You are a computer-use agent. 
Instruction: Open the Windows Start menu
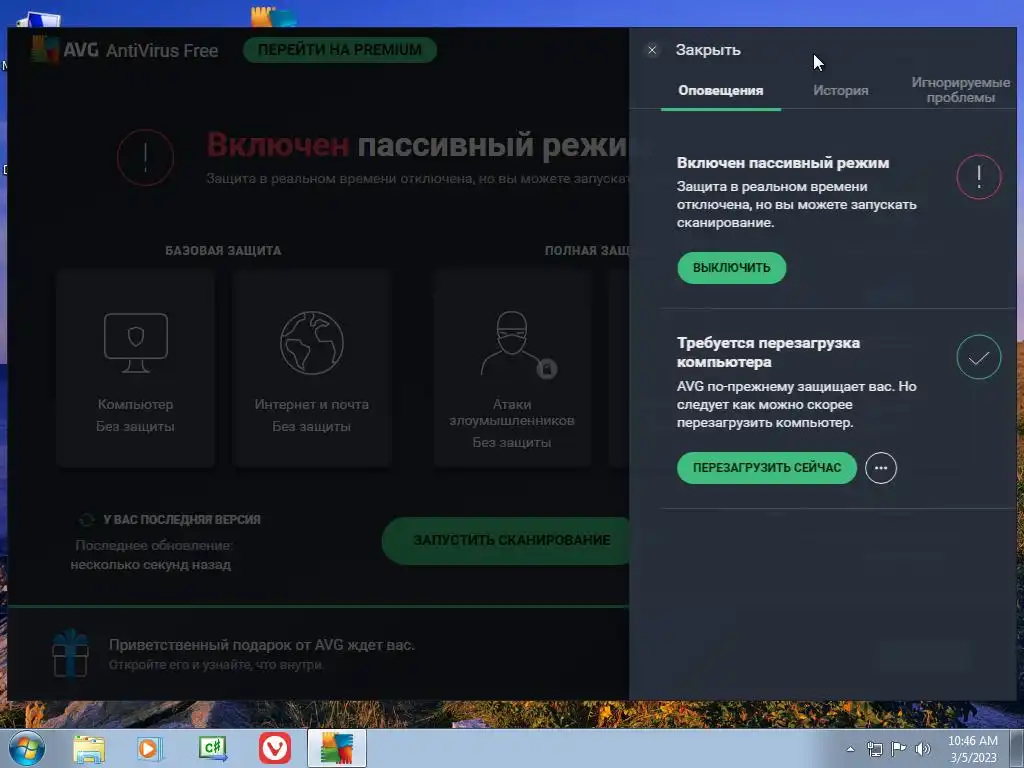pos(27,748)
